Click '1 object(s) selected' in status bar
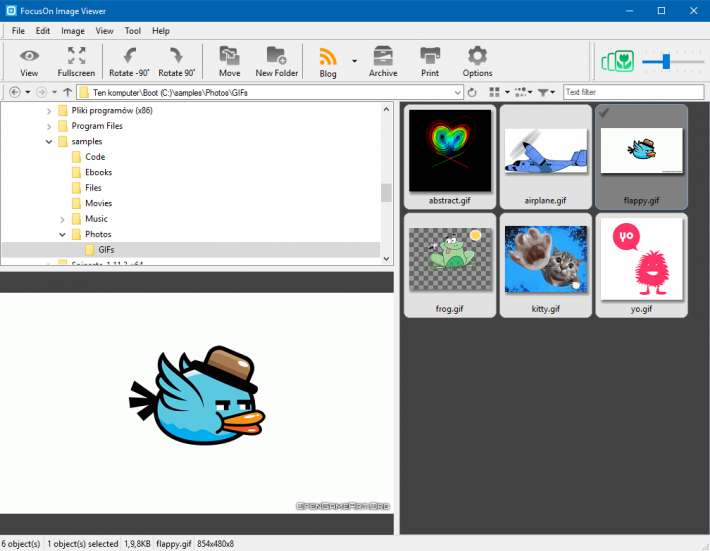The image size is (710, 551). pos(82,544)
